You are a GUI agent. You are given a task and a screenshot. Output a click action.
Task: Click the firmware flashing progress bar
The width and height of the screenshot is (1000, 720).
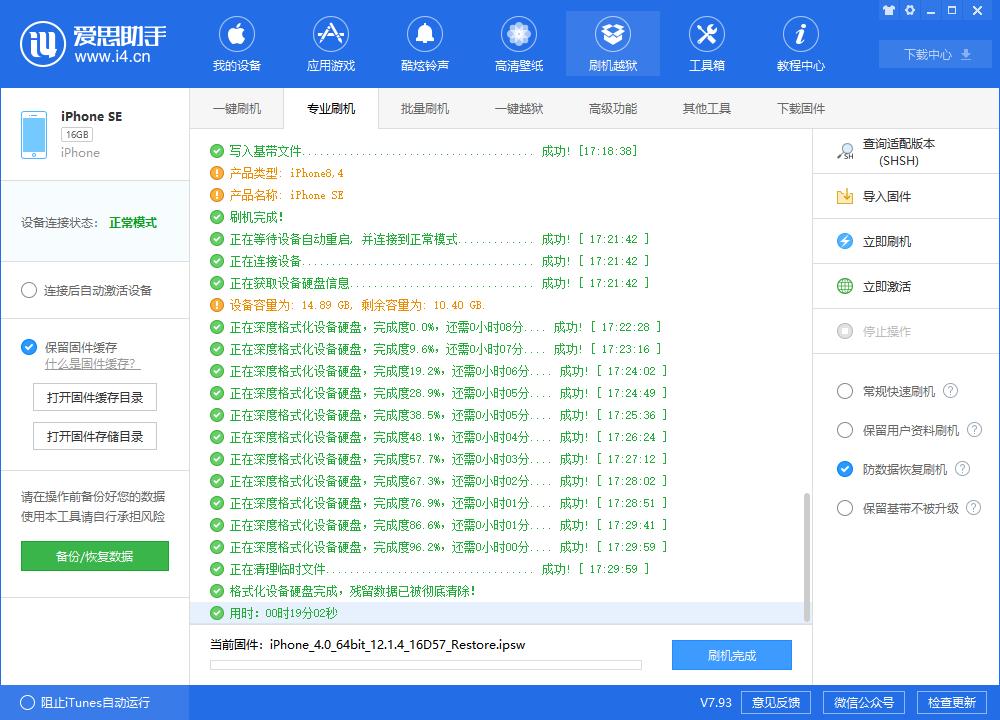click(x=425, y=663)
